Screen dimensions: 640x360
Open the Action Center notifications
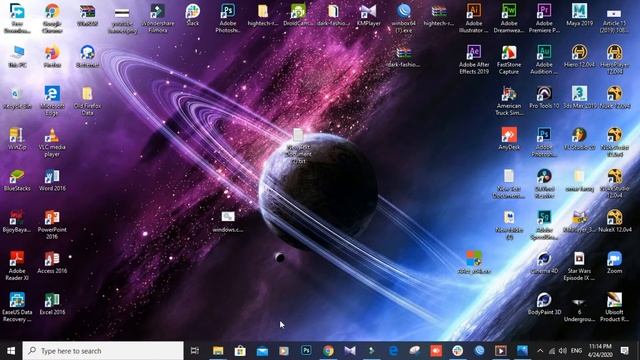(624, 351)
